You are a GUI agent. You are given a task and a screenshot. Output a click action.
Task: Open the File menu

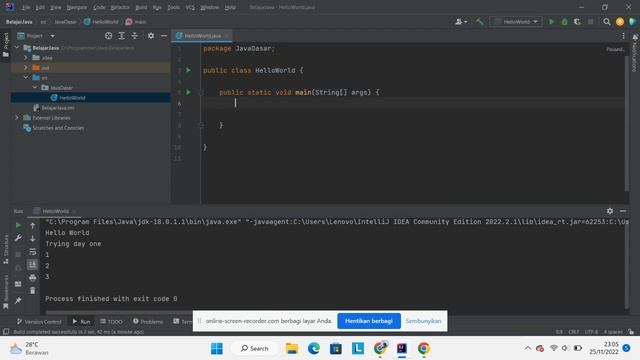coord(26,7)
